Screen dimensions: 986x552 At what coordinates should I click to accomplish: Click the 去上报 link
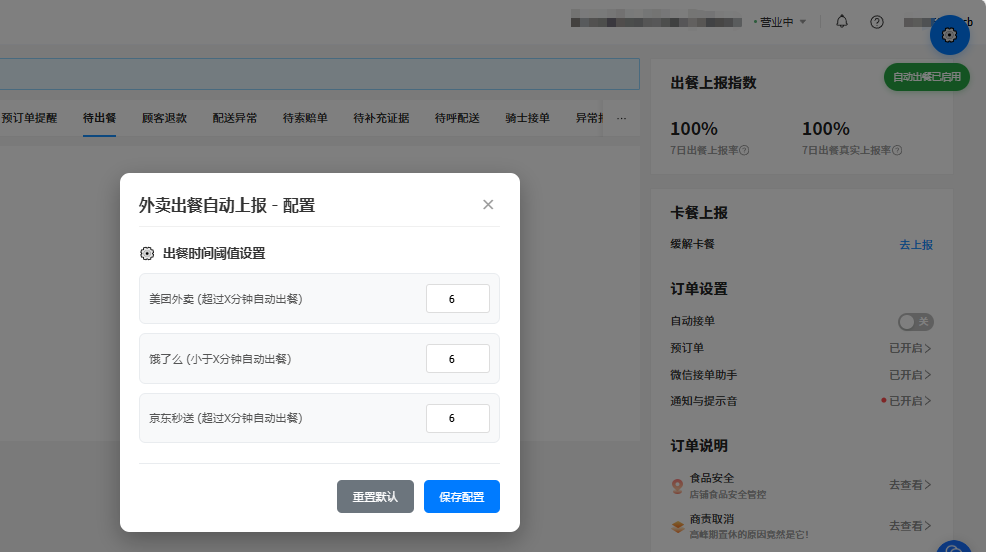coord(916,245)
